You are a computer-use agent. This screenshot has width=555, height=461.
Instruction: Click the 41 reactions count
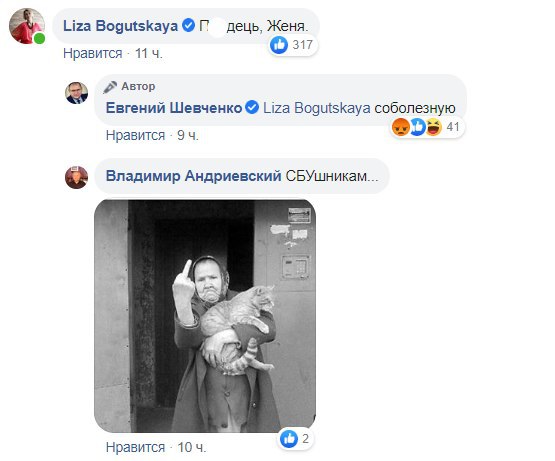(x=453, y=127)
